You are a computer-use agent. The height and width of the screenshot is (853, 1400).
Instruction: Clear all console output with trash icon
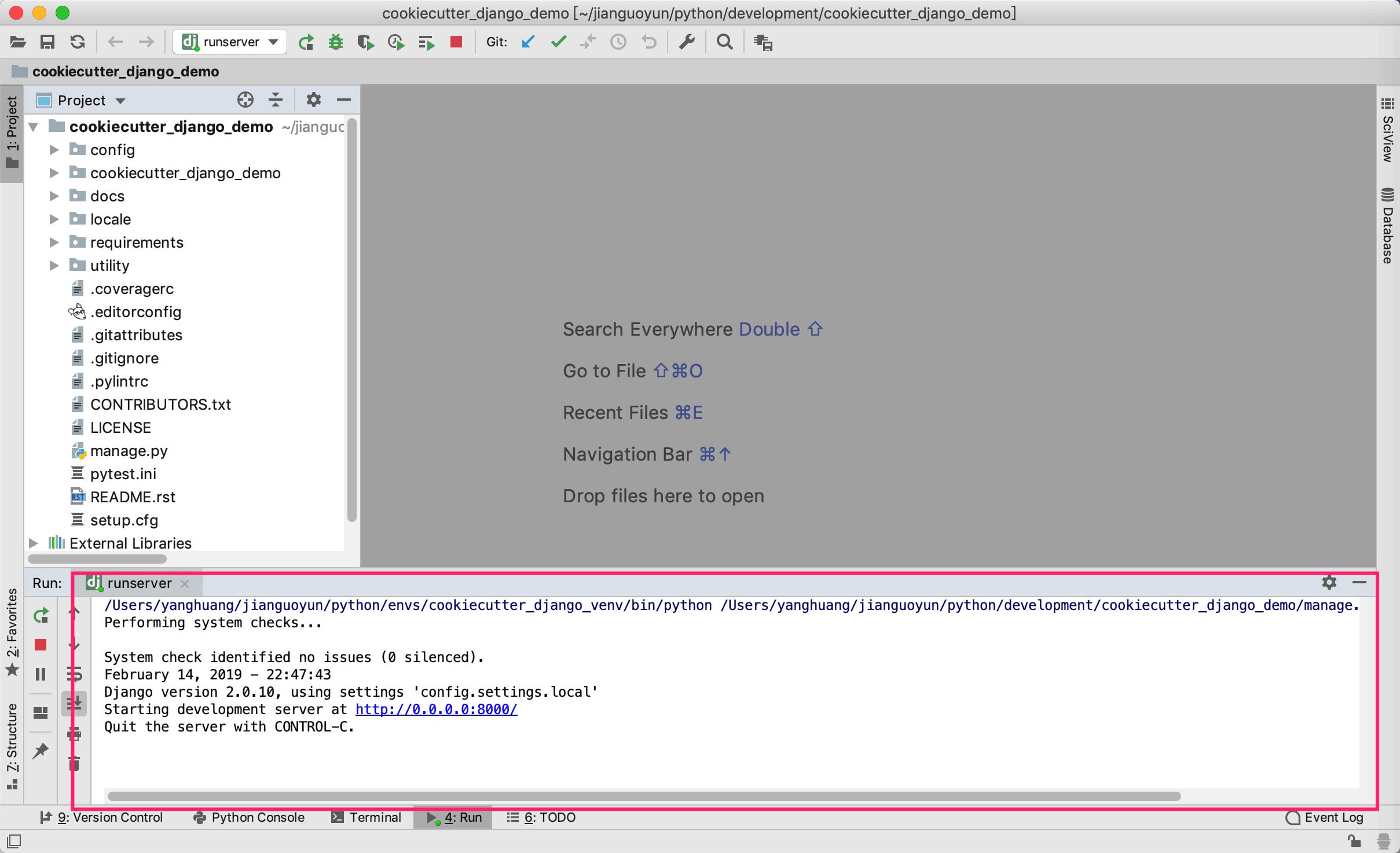pyautogui.click(x=74, y=763)
